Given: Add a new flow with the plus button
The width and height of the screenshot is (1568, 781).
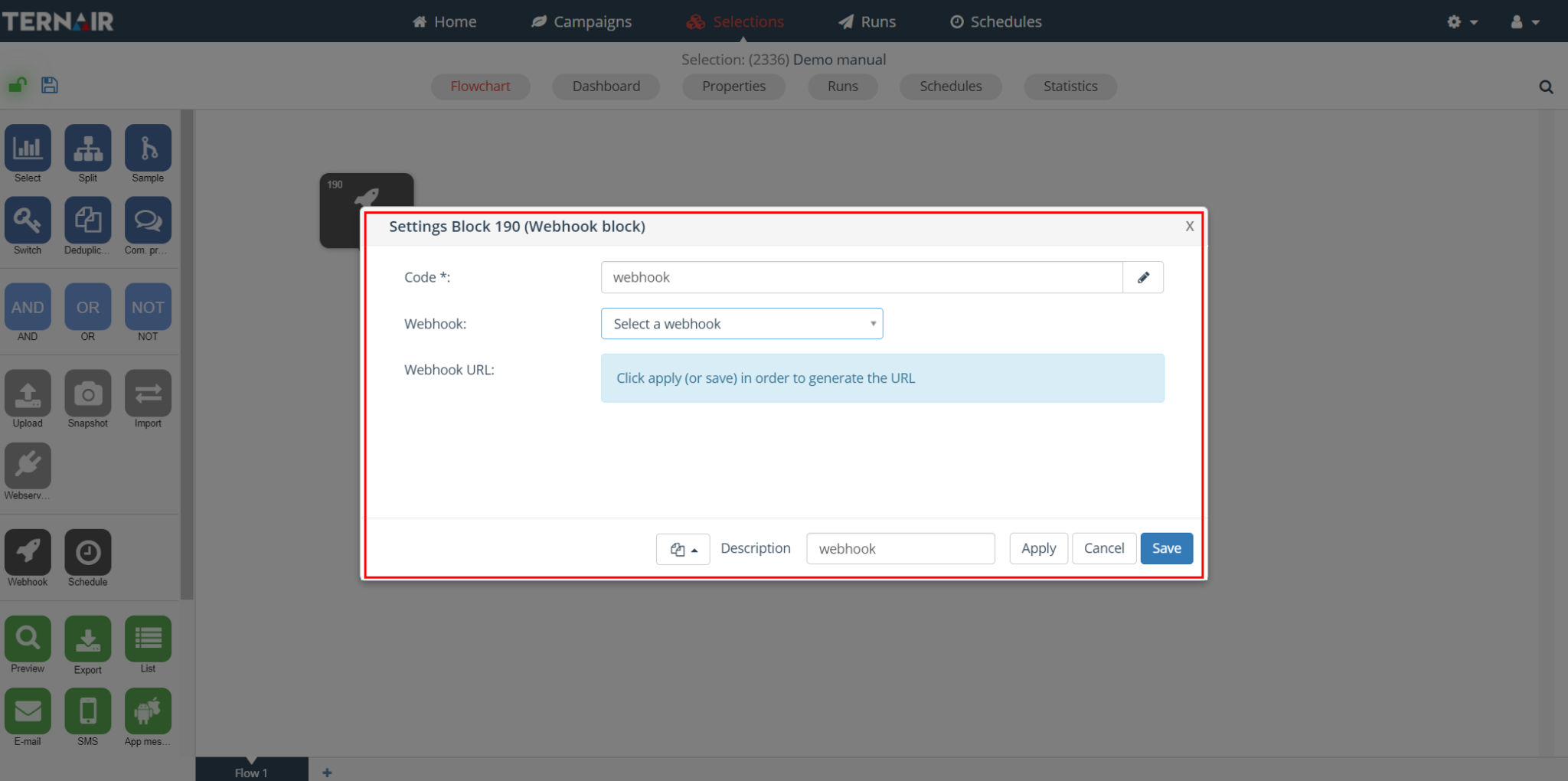Looking at the screenshot, I should pyautogui.click(x=327, y=773).
